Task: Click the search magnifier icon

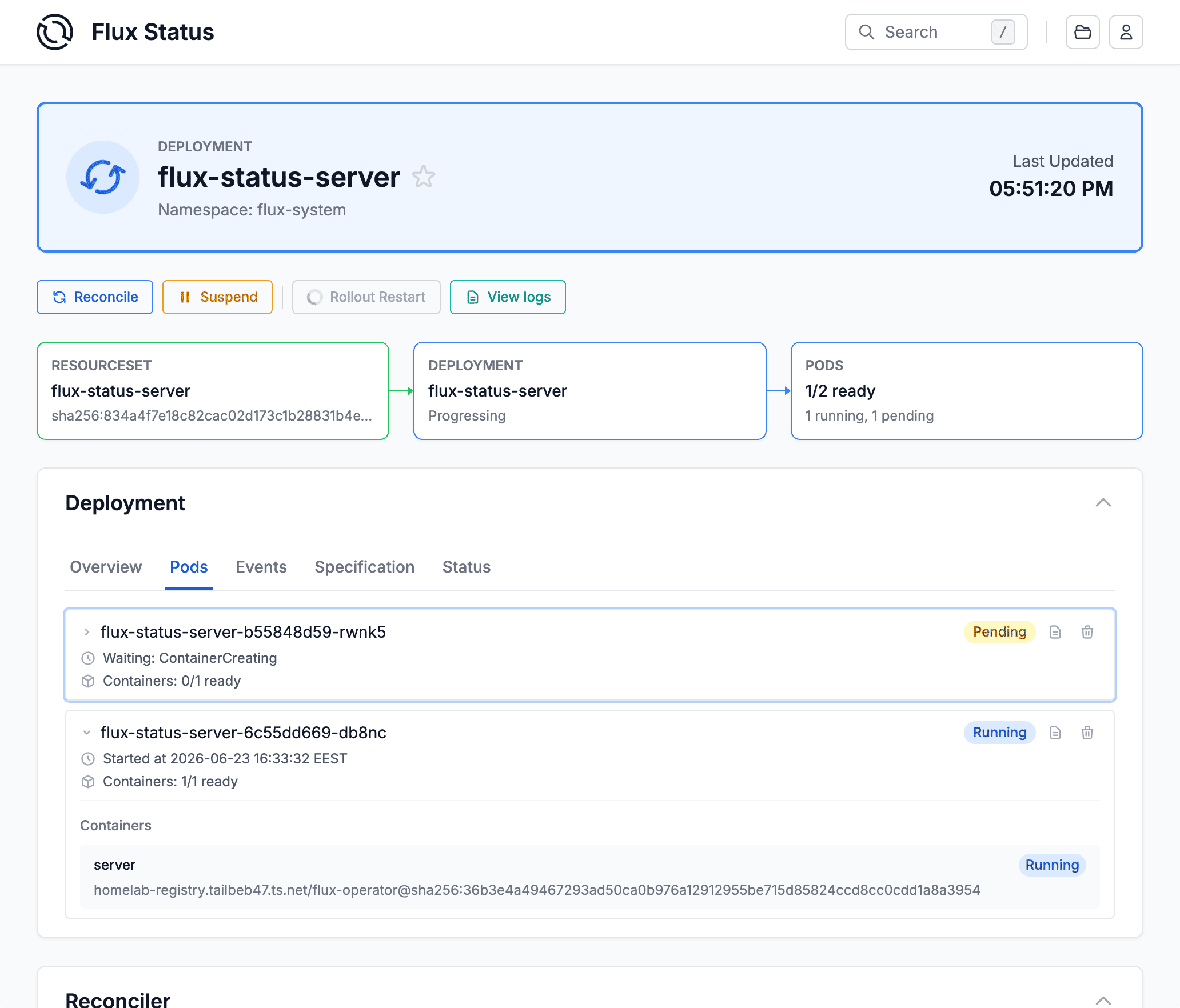Action: 867,32
